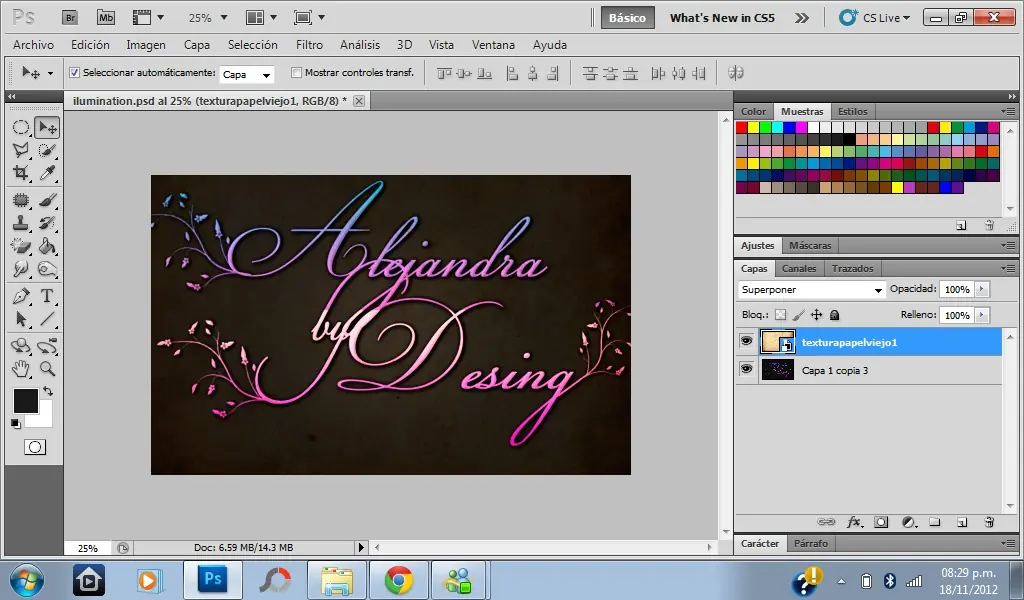
Task: Select the Clone Stamp tool
Action: (x=20, y=222)
